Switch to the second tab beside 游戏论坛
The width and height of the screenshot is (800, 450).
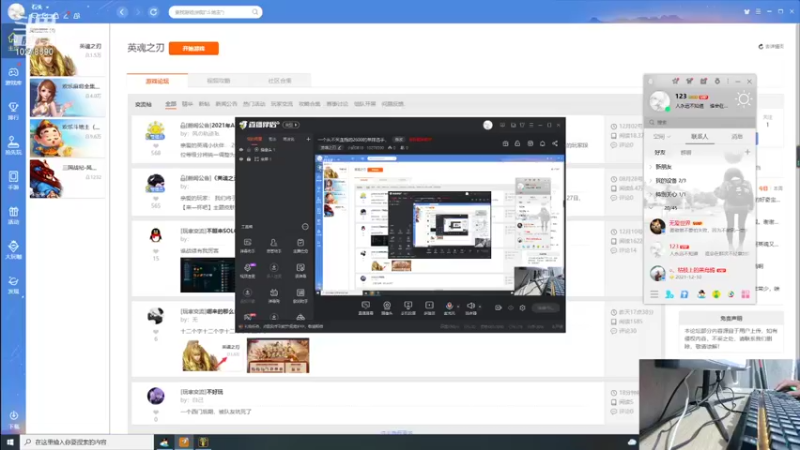(x=218, y=81)
